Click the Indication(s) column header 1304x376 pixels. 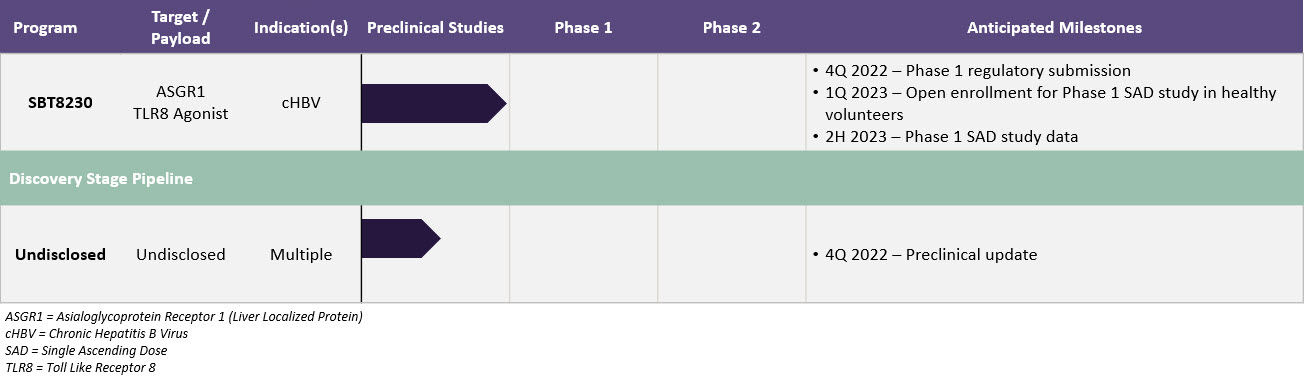(301, 28)
